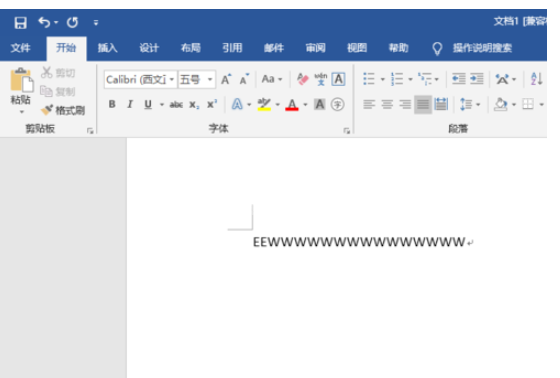This screenshot has width=560, height=378.
Task: Switch to the 视图 tab
Action: click(x=357, y=48)
